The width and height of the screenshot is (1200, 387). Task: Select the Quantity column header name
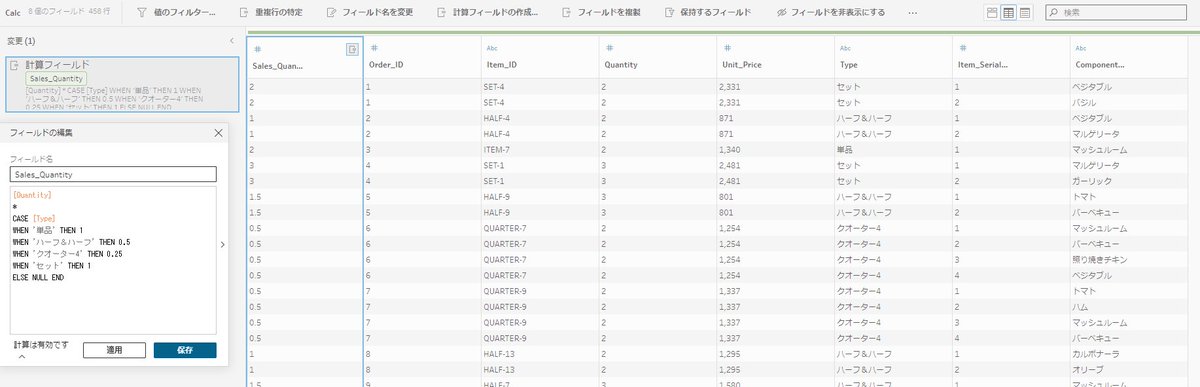click(x=621, y=66)
